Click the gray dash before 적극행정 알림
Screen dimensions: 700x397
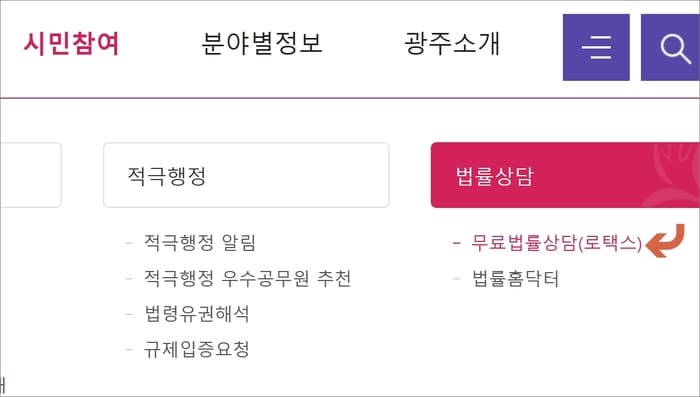click(129, 243)
